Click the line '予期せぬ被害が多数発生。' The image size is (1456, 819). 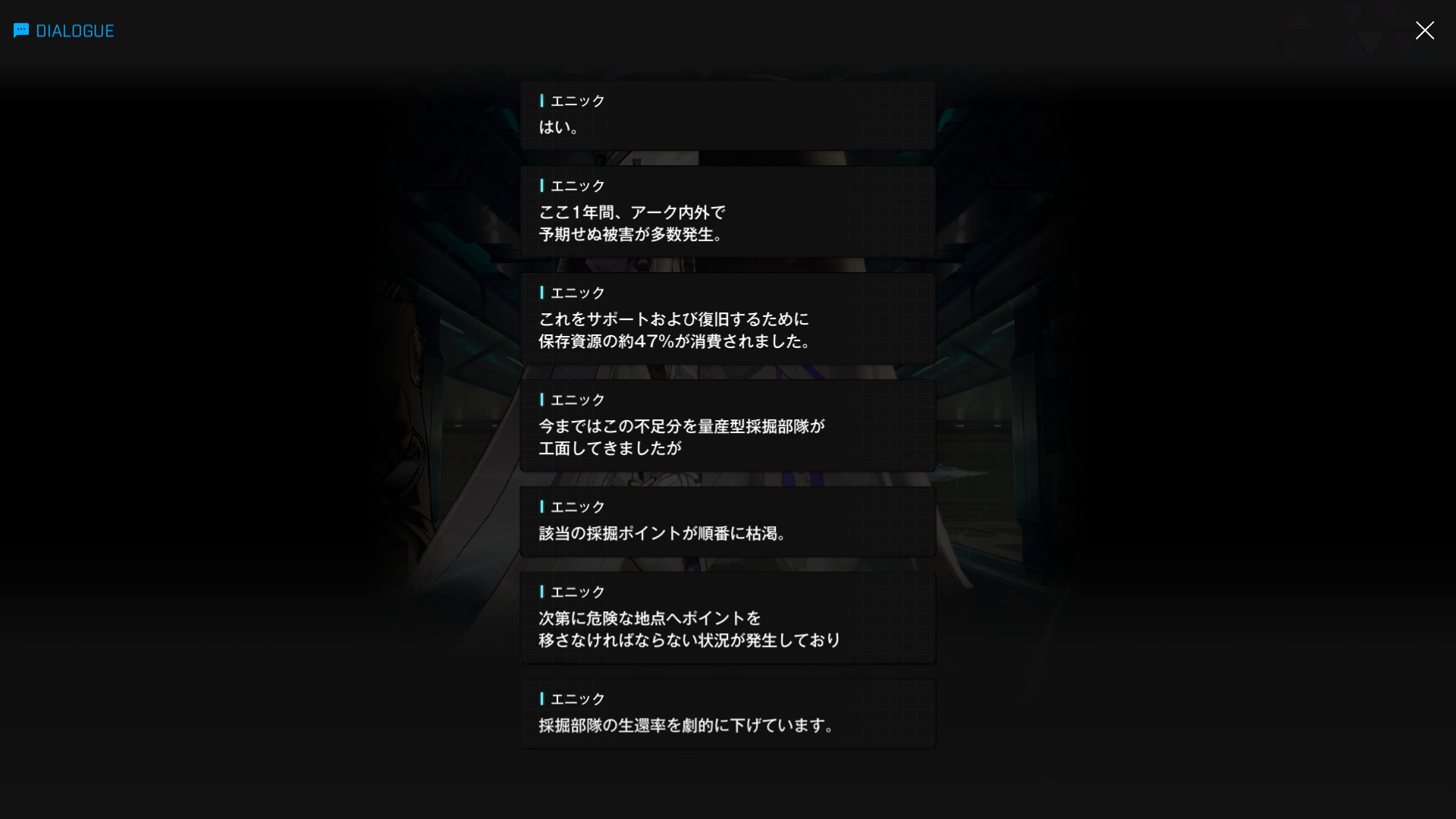tap(632, 235)
